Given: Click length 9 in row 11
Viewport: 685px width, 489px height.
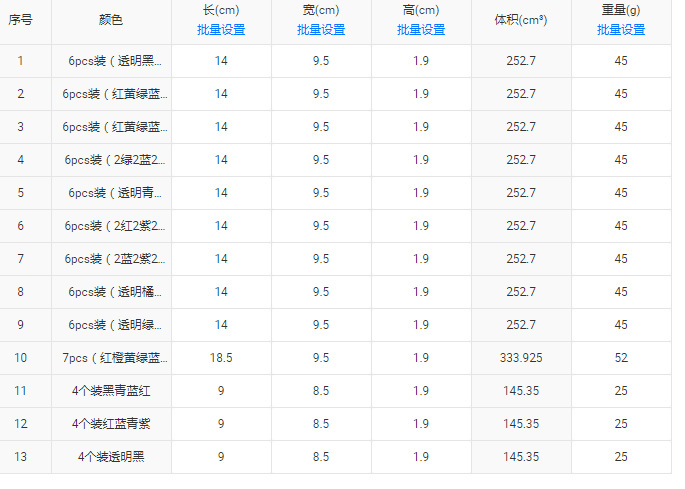Looking at the screenshot, I should point(221,391).
